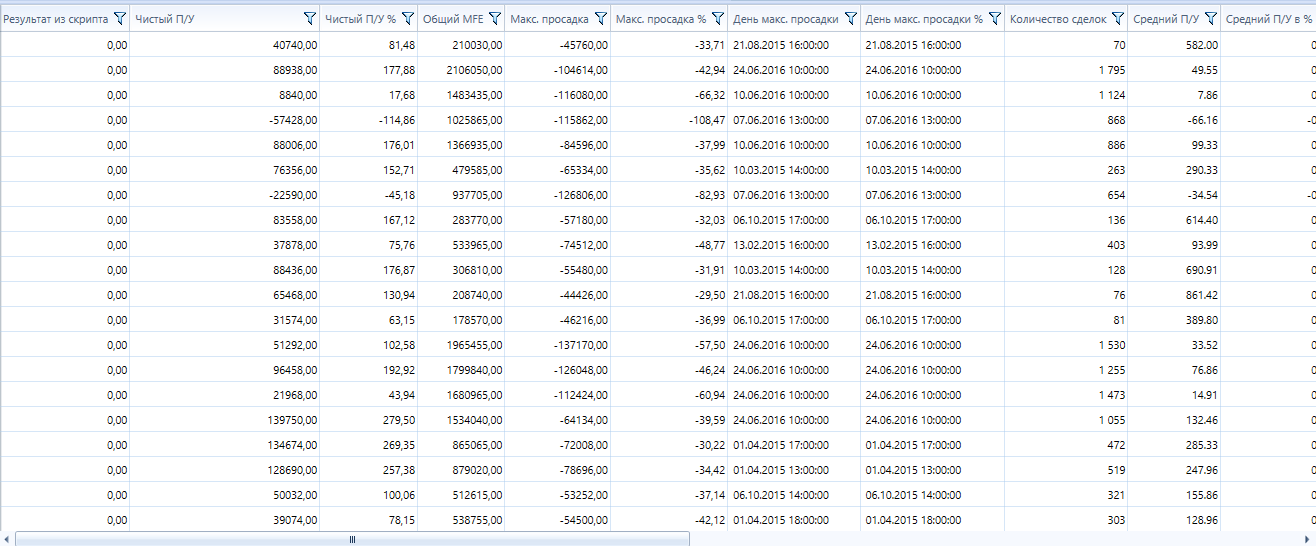Open filter for Макс. просадка % column
This screenshot has width=1316, height=546.
tap(717, 18)
